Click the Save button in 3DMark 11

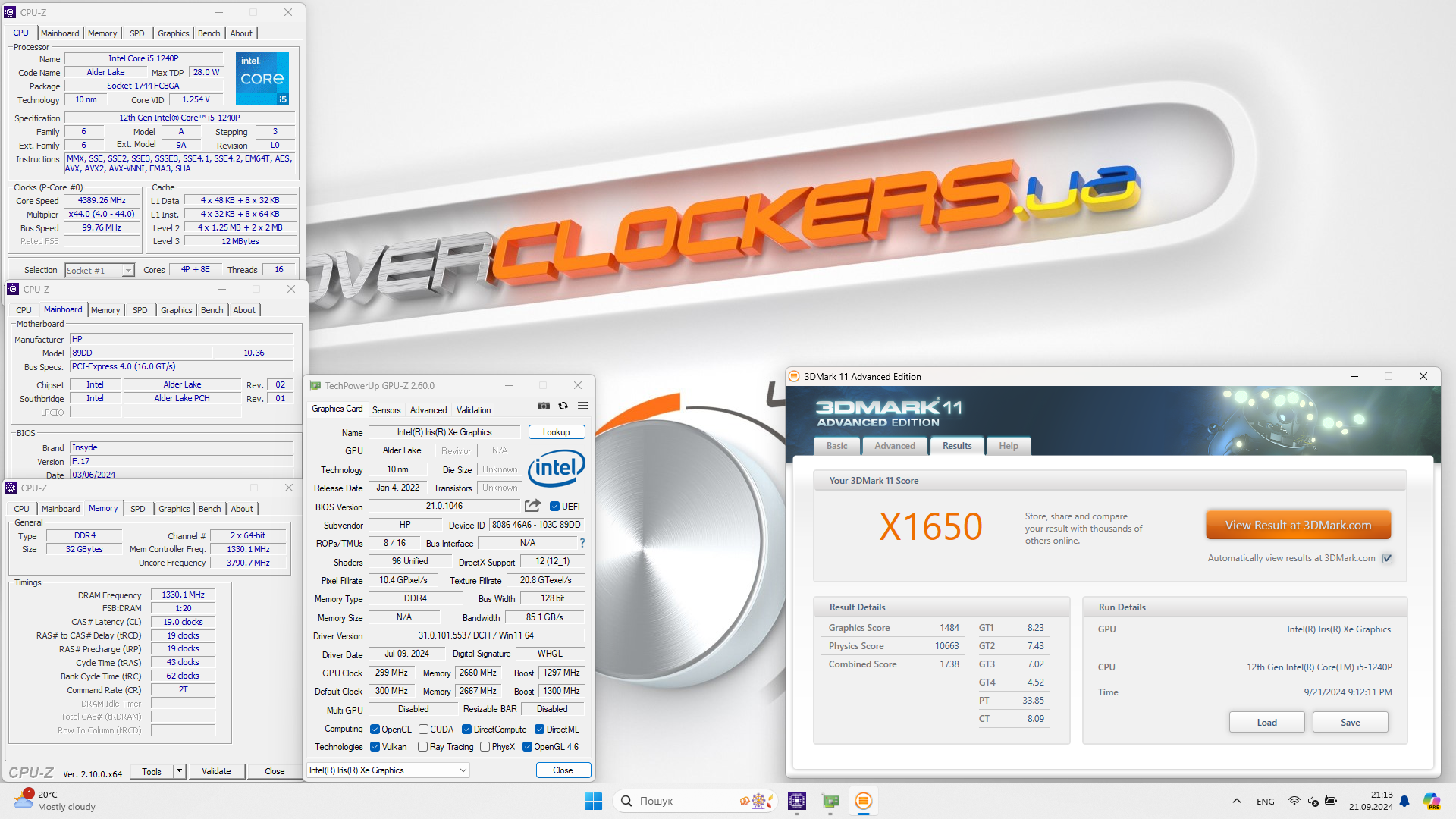(x=1350, y=722)
